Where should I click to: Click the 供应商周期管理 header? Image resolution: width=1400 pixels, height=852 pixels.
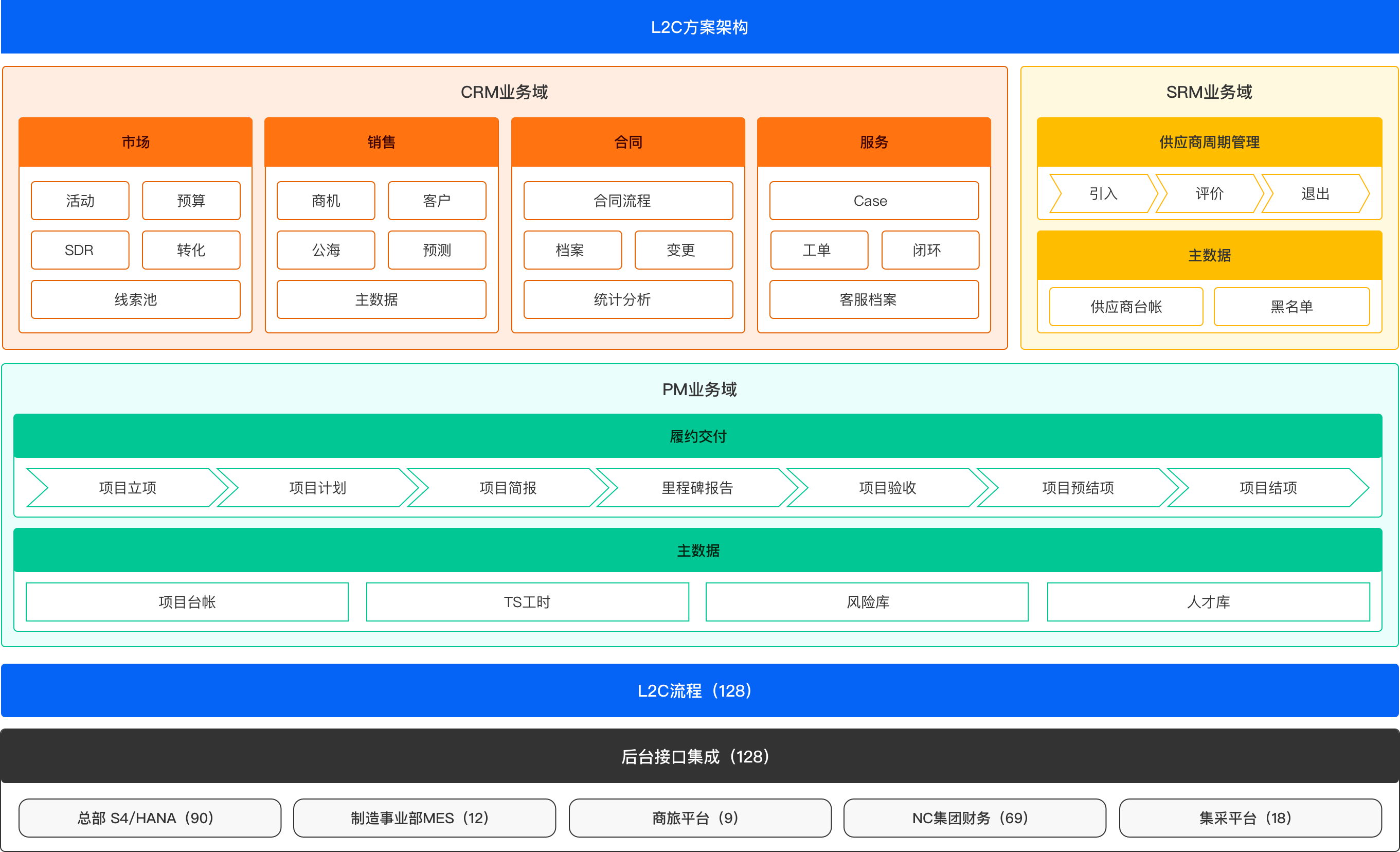click(1210, 142)
